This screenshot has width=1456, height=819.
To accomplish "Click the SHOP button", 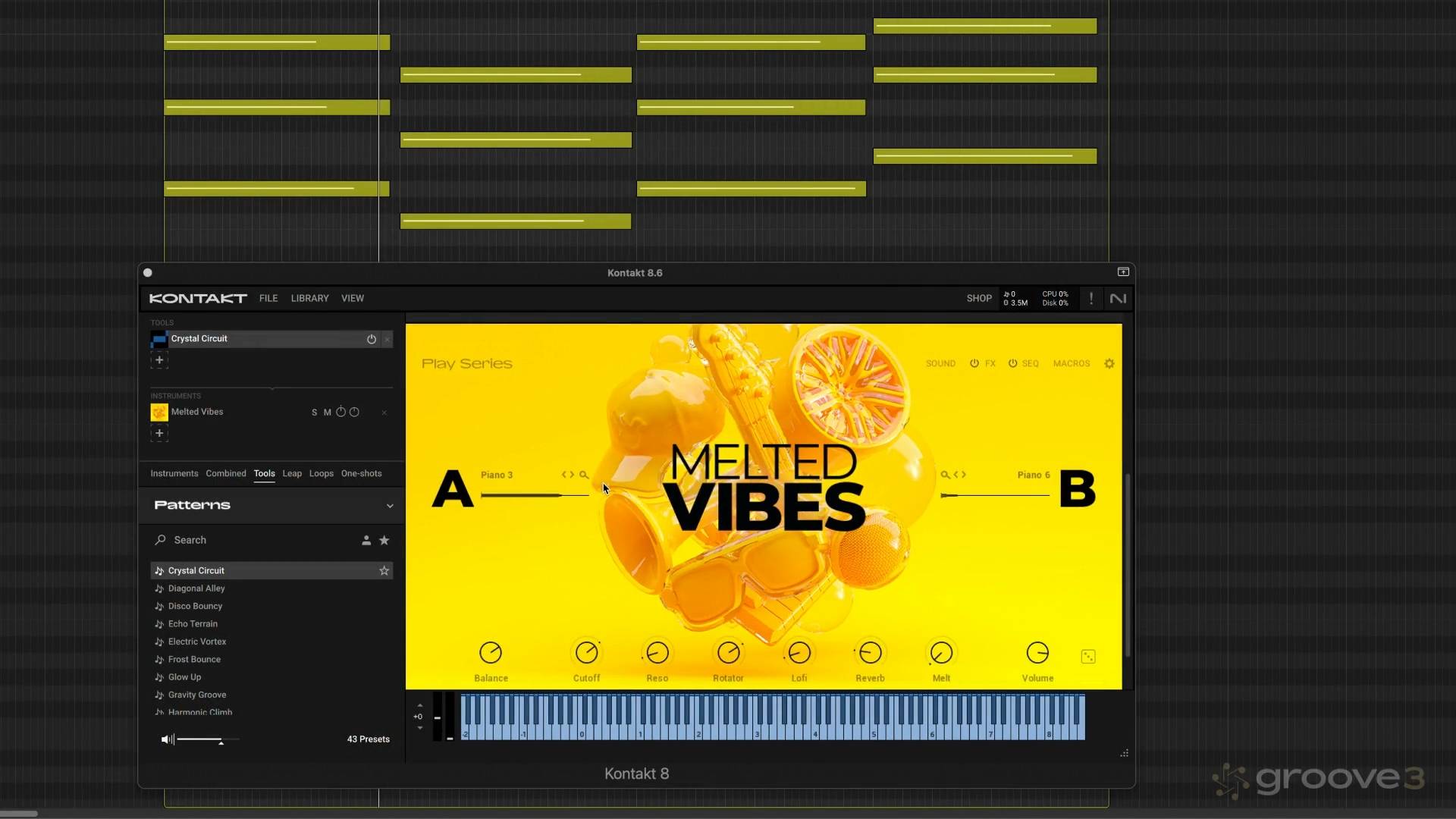I will click(978, 299).
